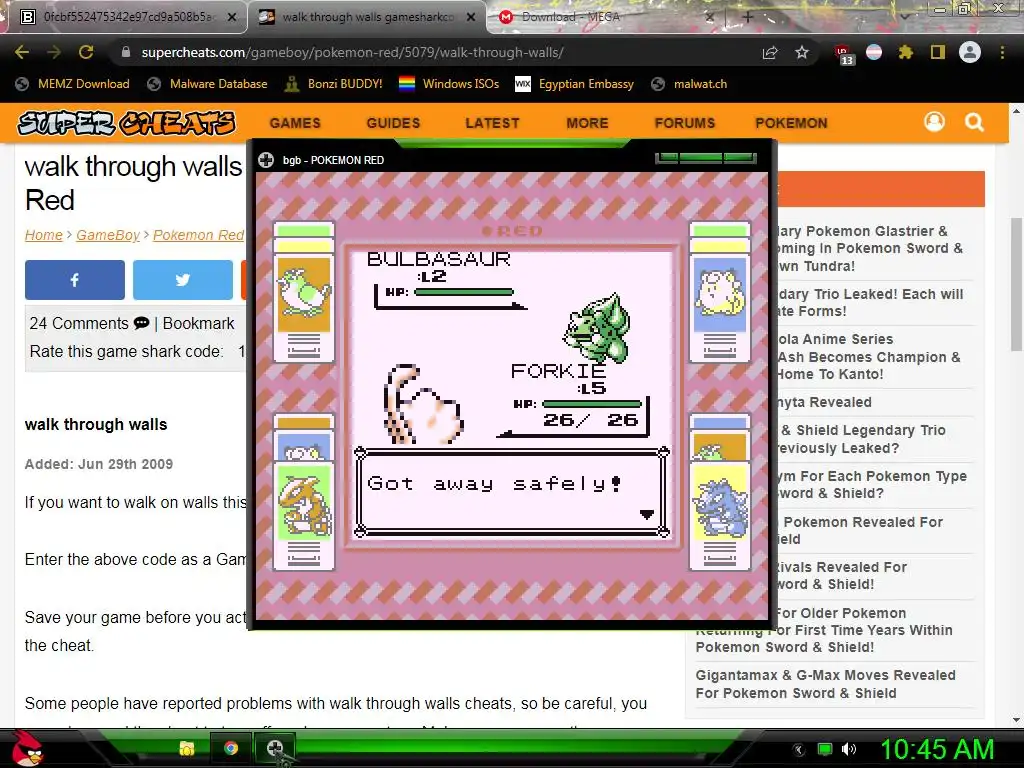This screenshot has width=1024, height=768.
Task: Click FORKIE's HP bar in the game
Action: pyautogui.click(x=592, y=404)
